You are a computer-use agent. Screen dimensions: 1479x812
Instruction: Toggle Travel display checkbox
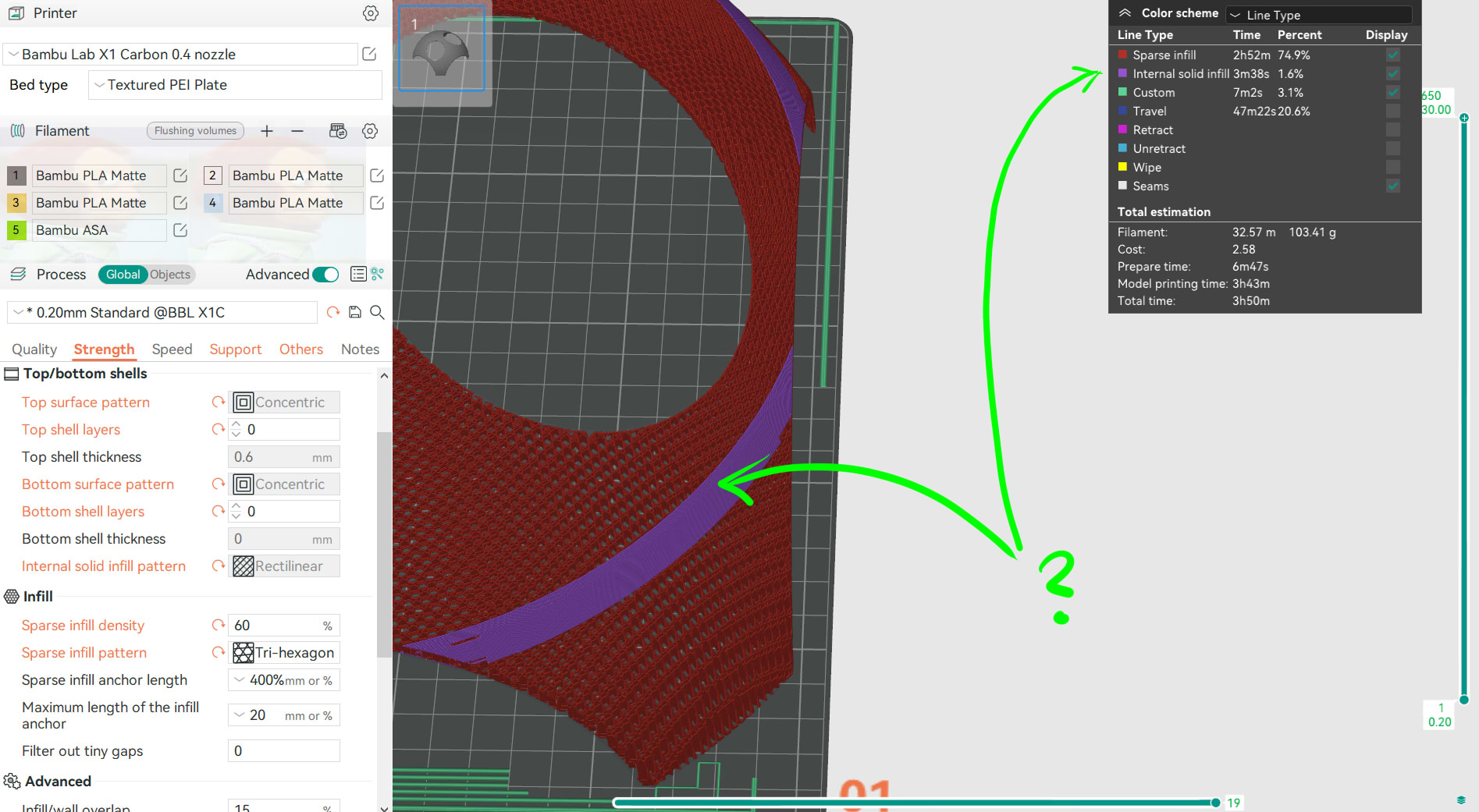(1393, 112)
